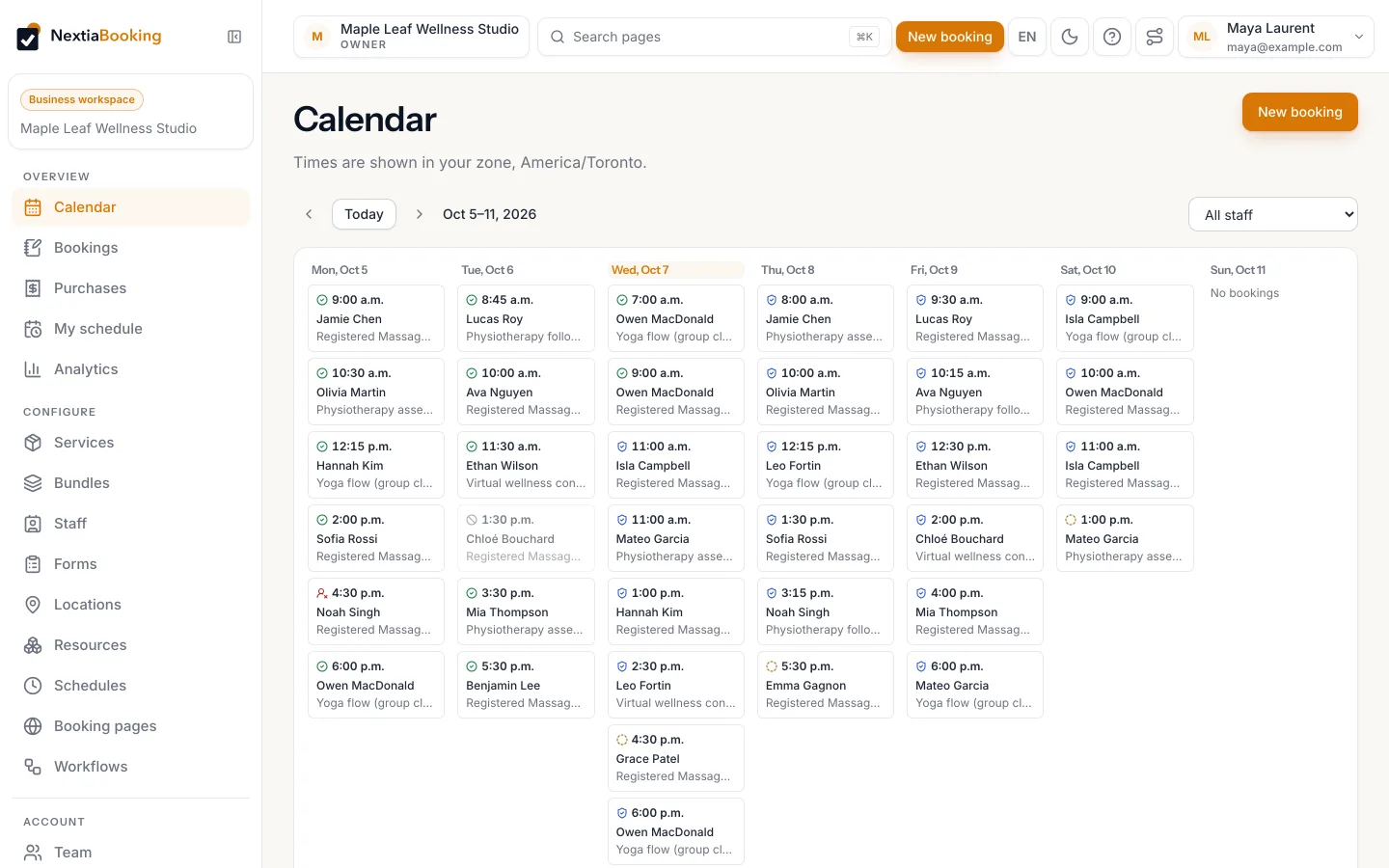Go to next week chevron
The height and width of the screenshot is (868, 1389).
420,214
